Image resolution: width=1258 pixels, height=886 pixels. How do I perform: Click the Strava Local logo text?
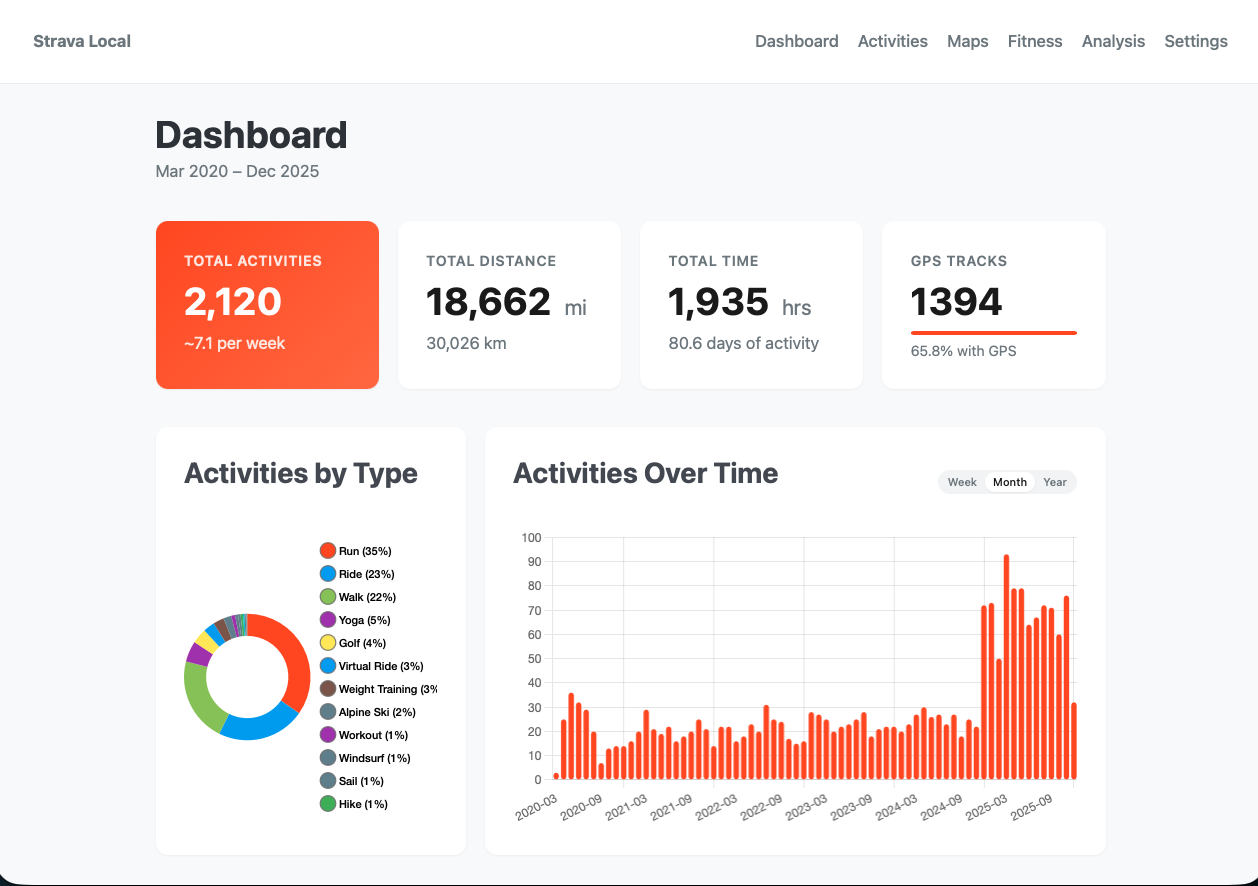click(x=82, y=41)
